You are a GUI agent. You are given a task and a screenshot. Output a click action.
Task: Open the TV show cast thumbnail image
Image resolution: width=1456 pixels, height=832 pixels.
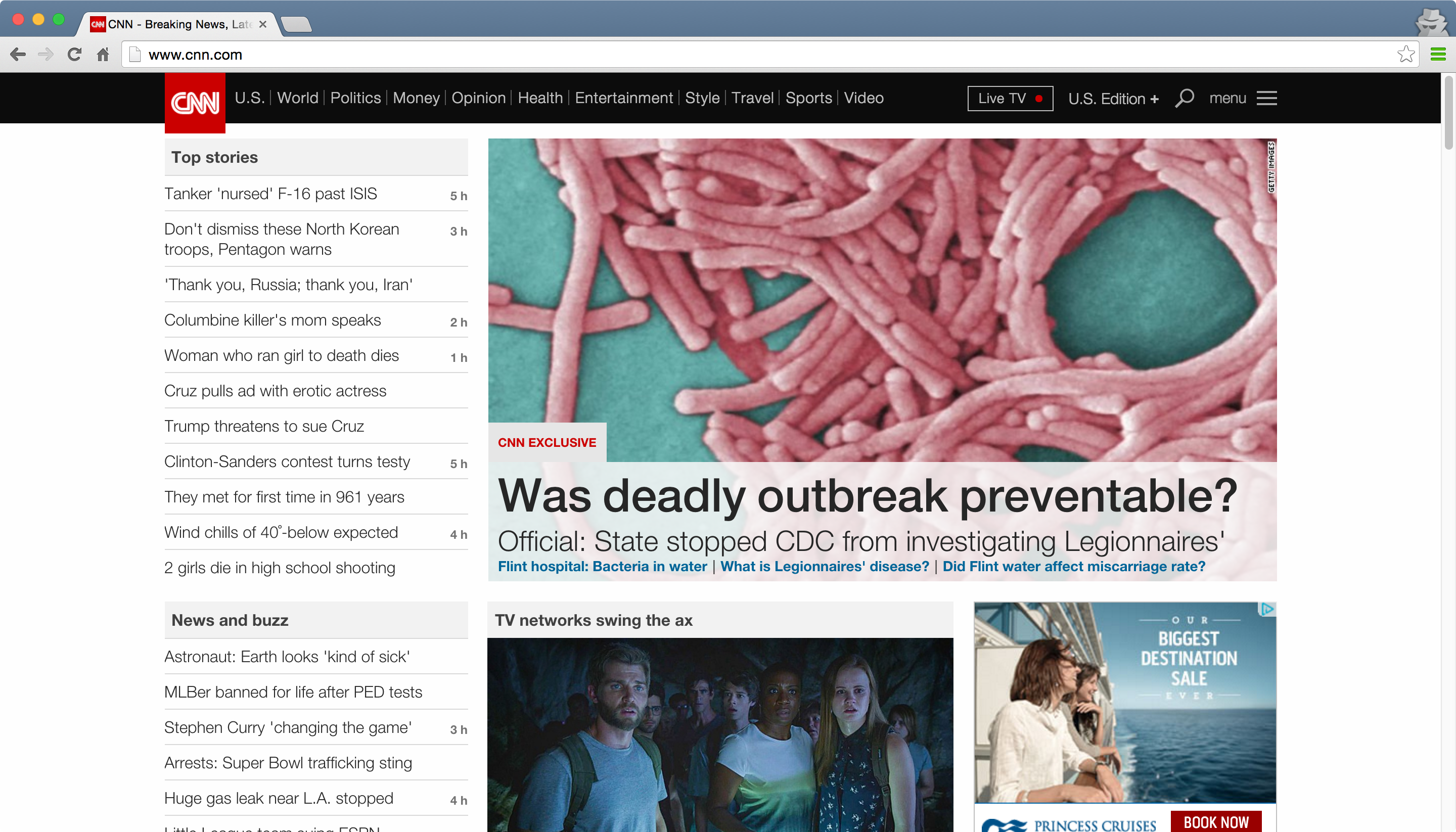(720, 735)
